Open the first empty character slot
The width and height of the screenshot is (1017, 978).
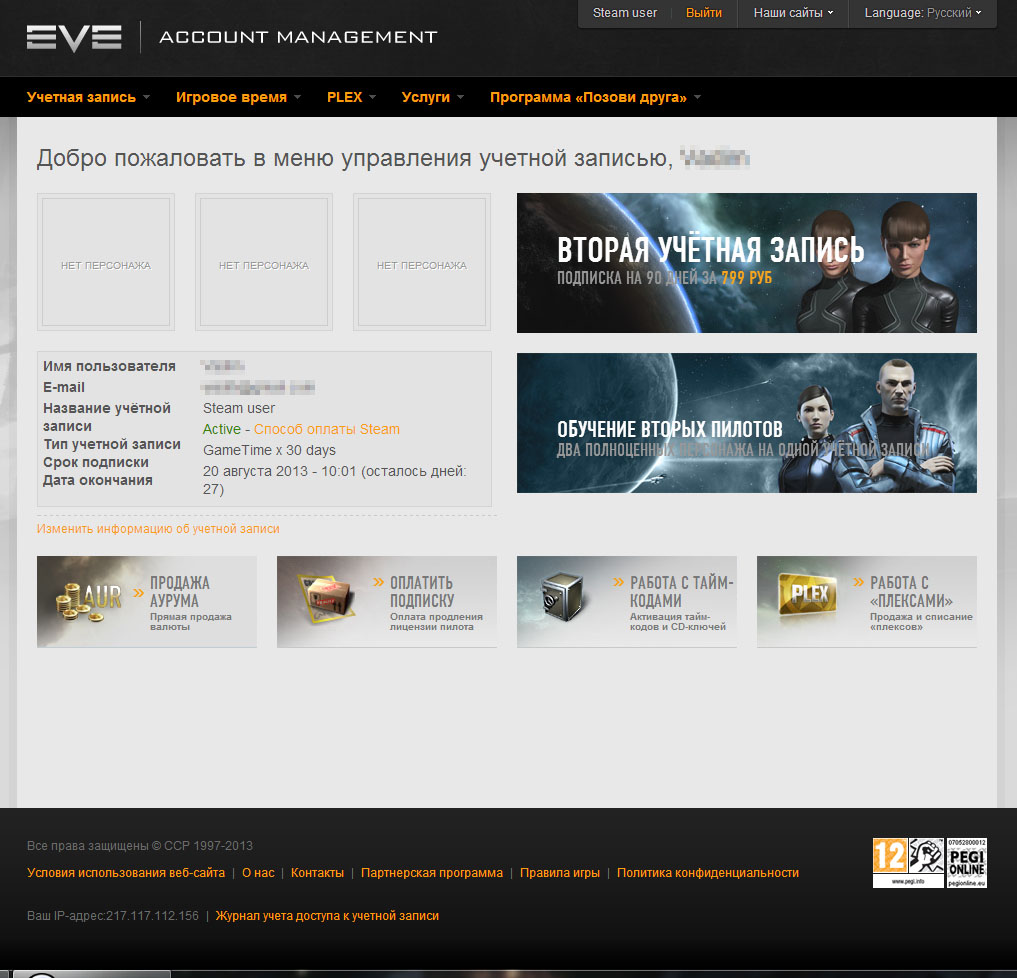pyautogui.click(x=106, y=262)
